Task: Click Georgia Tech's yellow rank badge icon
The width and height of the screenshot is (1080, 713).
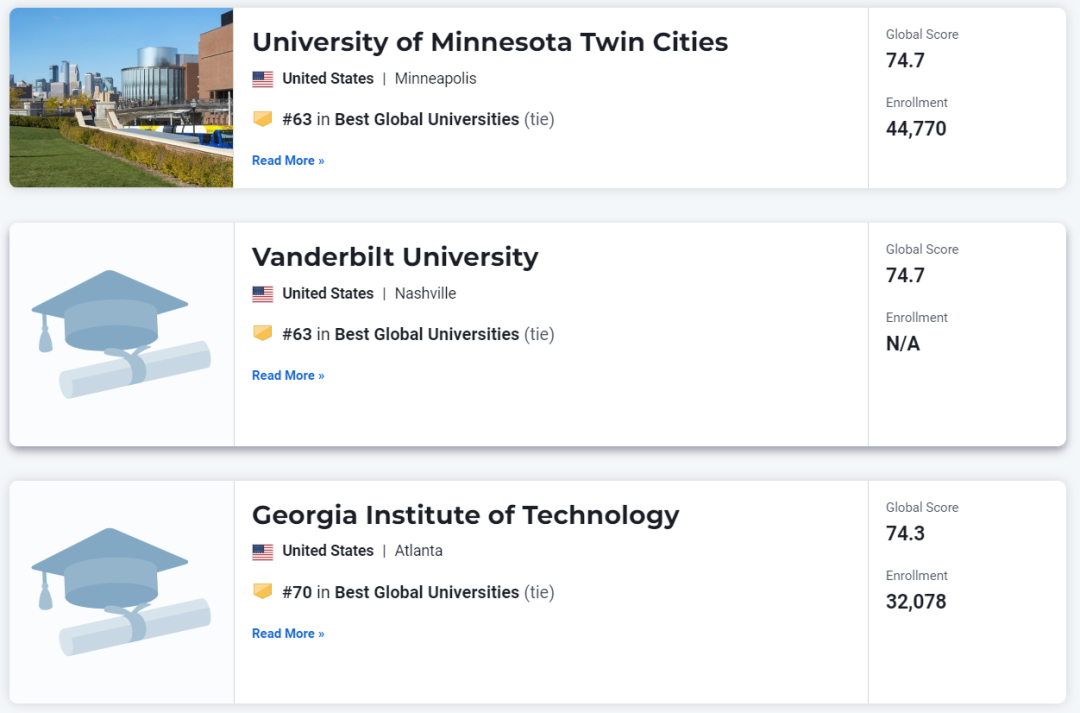Action: 262,592
